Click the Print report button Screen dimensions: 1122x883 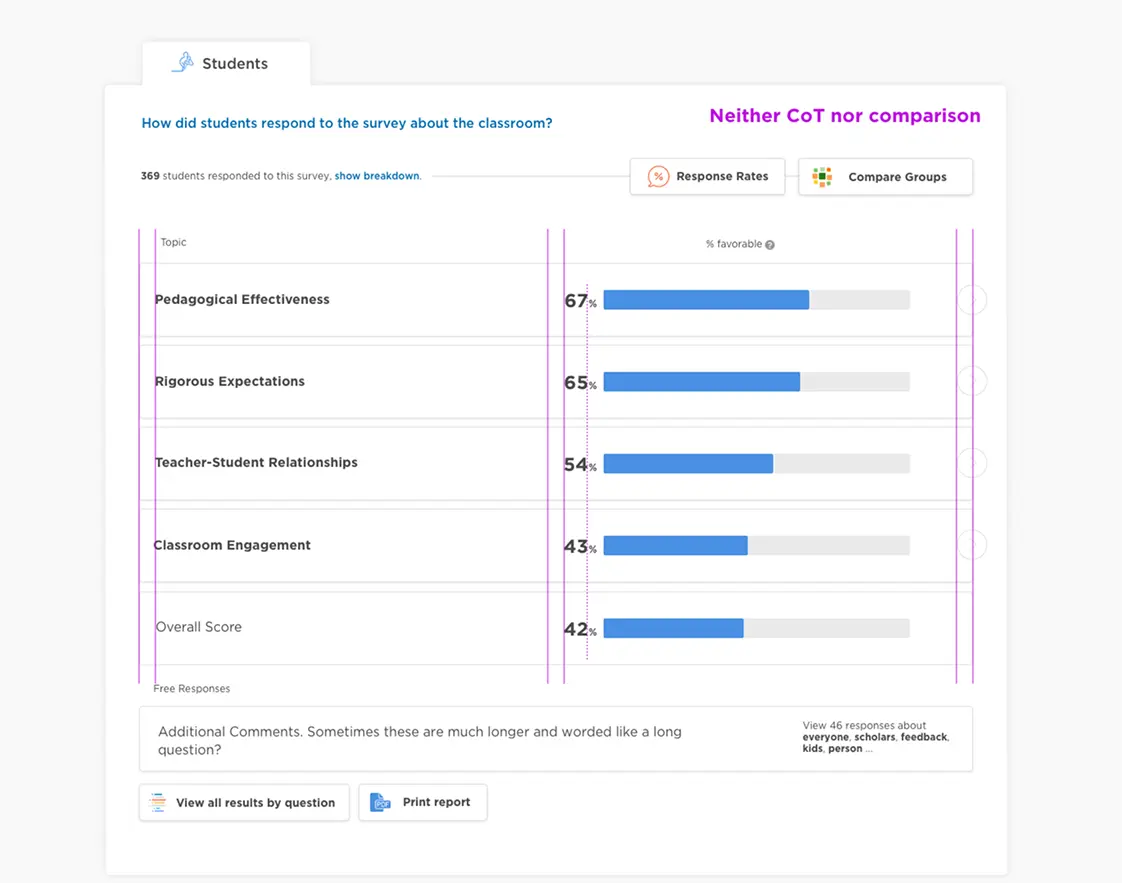(x=423, y=802)
